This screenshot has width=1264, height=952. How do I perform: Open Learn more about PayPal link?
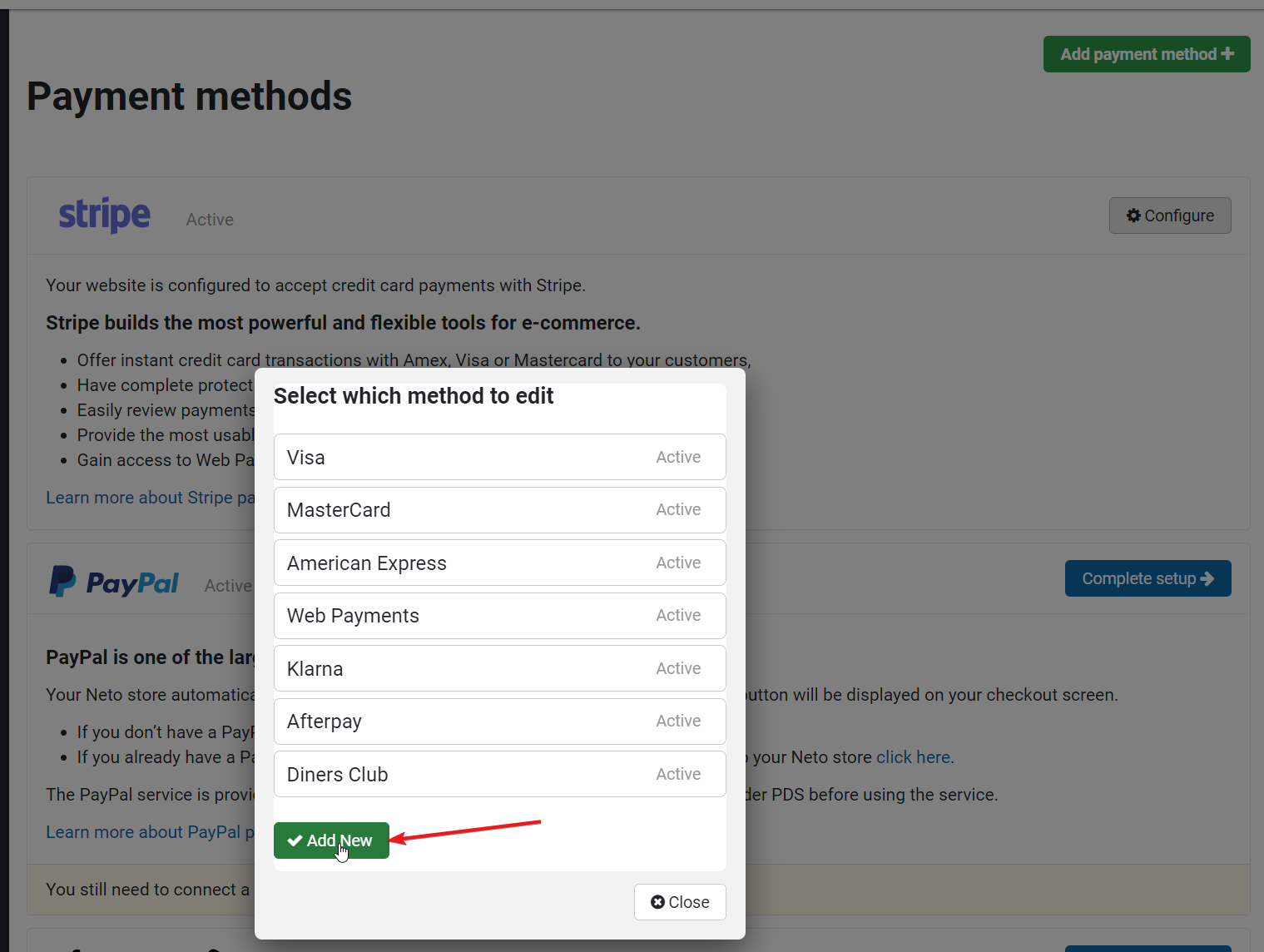click(x=150, y=832)
